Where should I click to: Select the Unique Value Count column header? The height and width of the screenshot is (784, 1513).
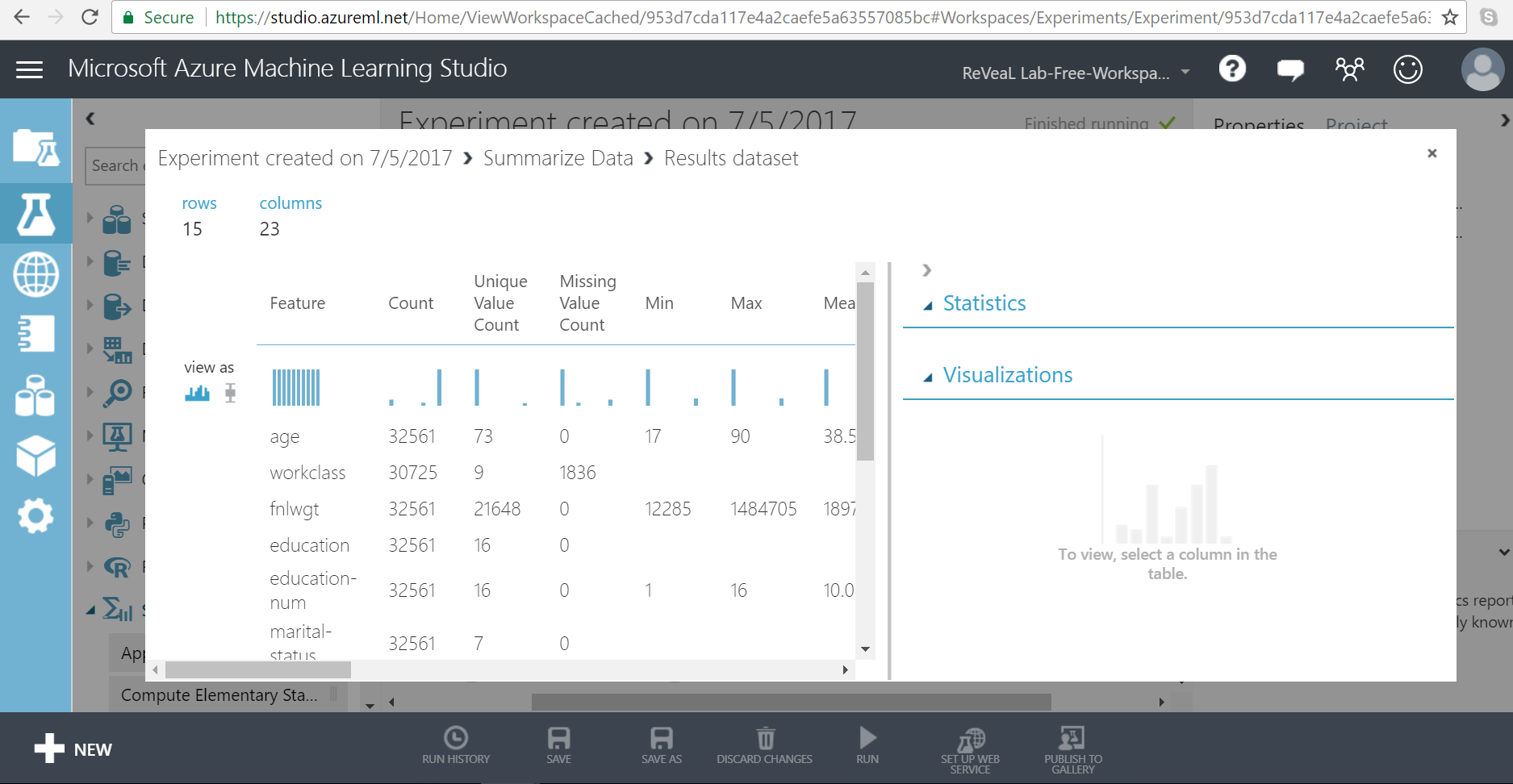(x=500, y=303)
